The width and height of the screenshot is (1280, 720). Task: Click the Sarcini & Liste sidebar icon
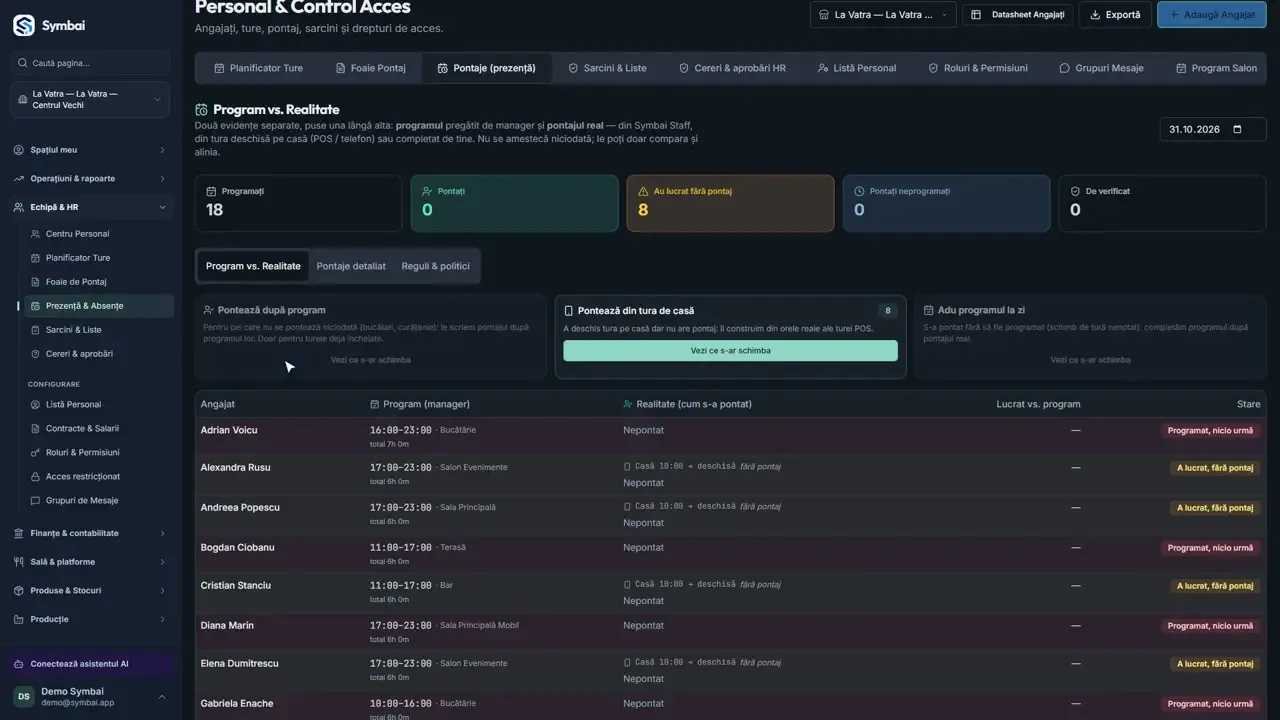36,330
